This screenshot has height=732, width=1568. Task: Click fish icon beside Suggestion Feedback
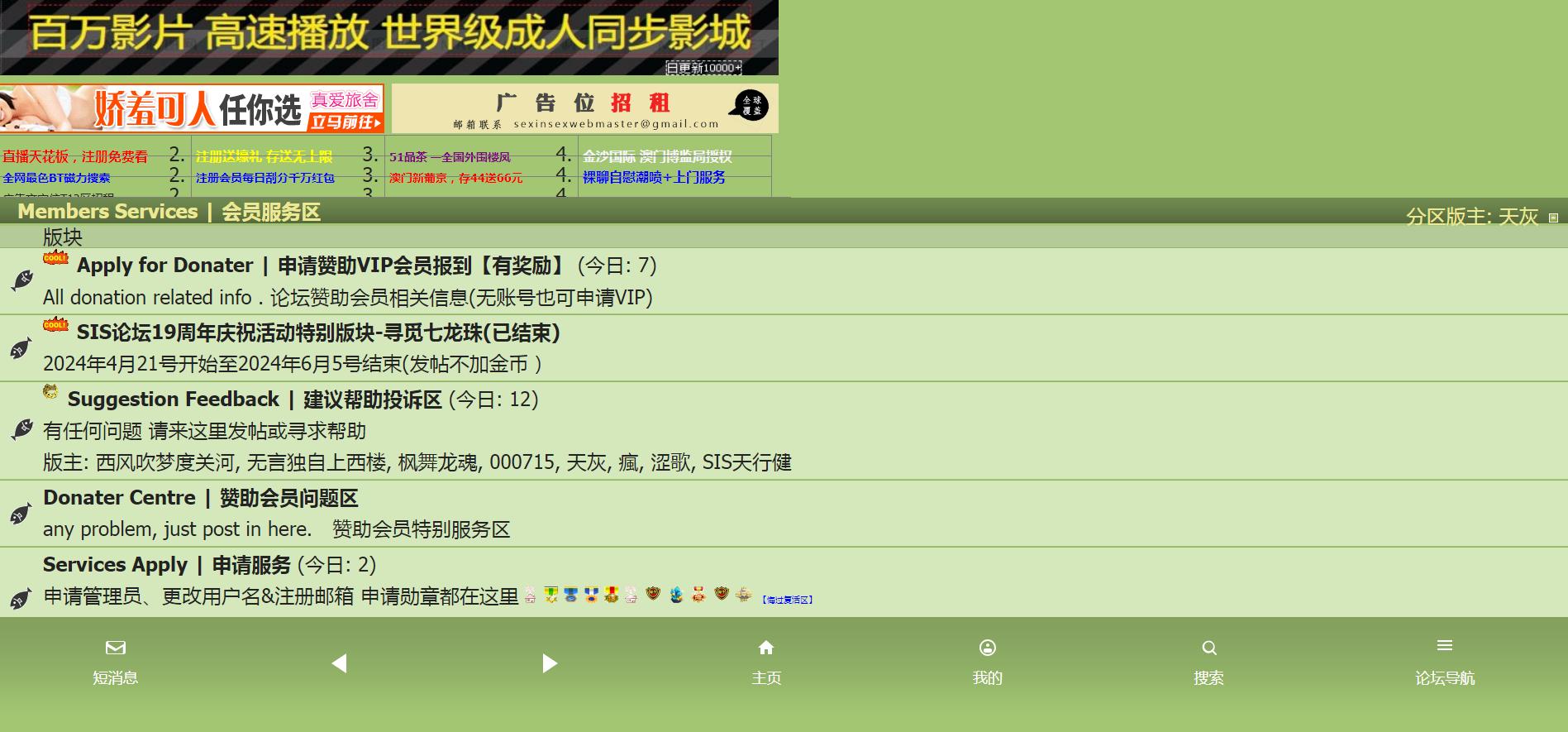coord(21,429)
